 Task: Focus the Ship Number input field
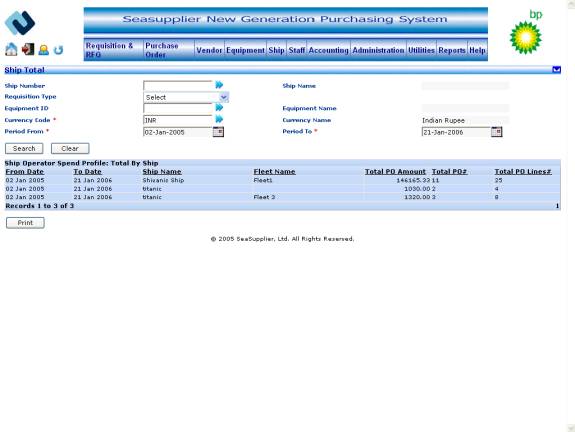coord(177,85)
